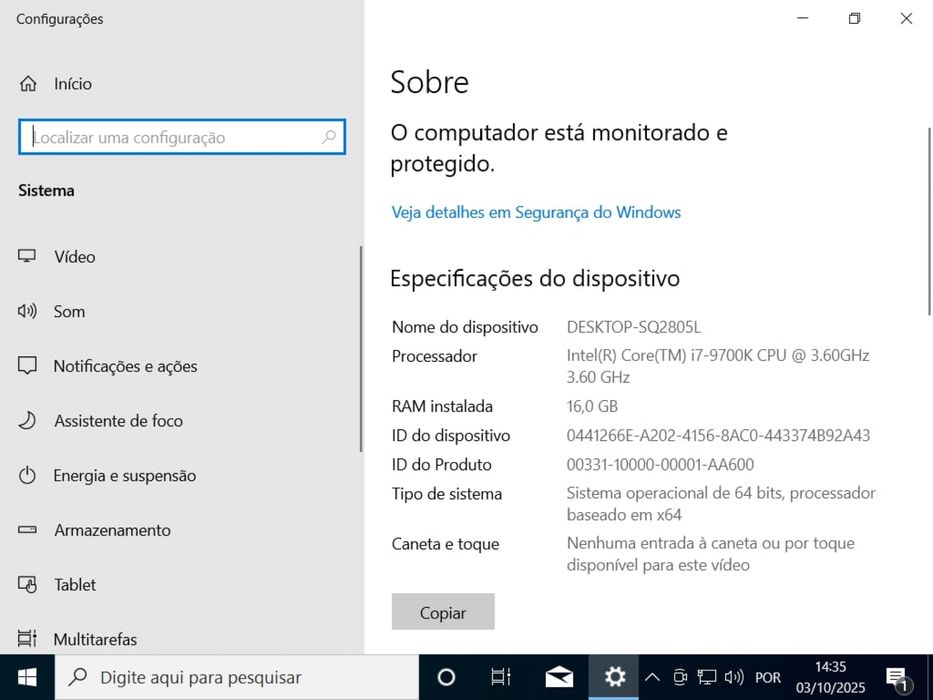Open the Mail app from taskbar
This screenshot has height=700, width=933.
point(559,677)
